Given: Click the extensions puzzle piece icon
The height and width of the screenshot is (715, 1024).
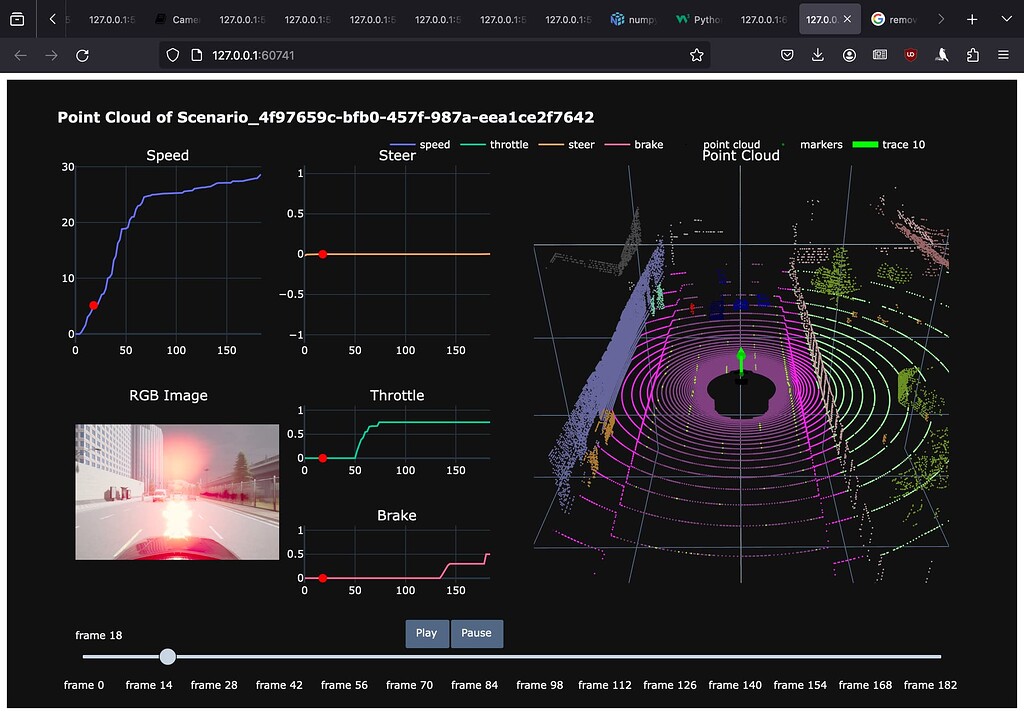Looking at the screenshot, I should tap(972, 56).
